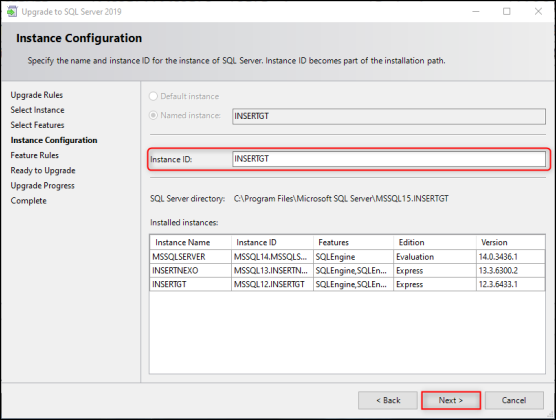Select the INSERTNEXO instance row
The width and height of the screenshot is (556, 420).
click(x=347, y=271)
